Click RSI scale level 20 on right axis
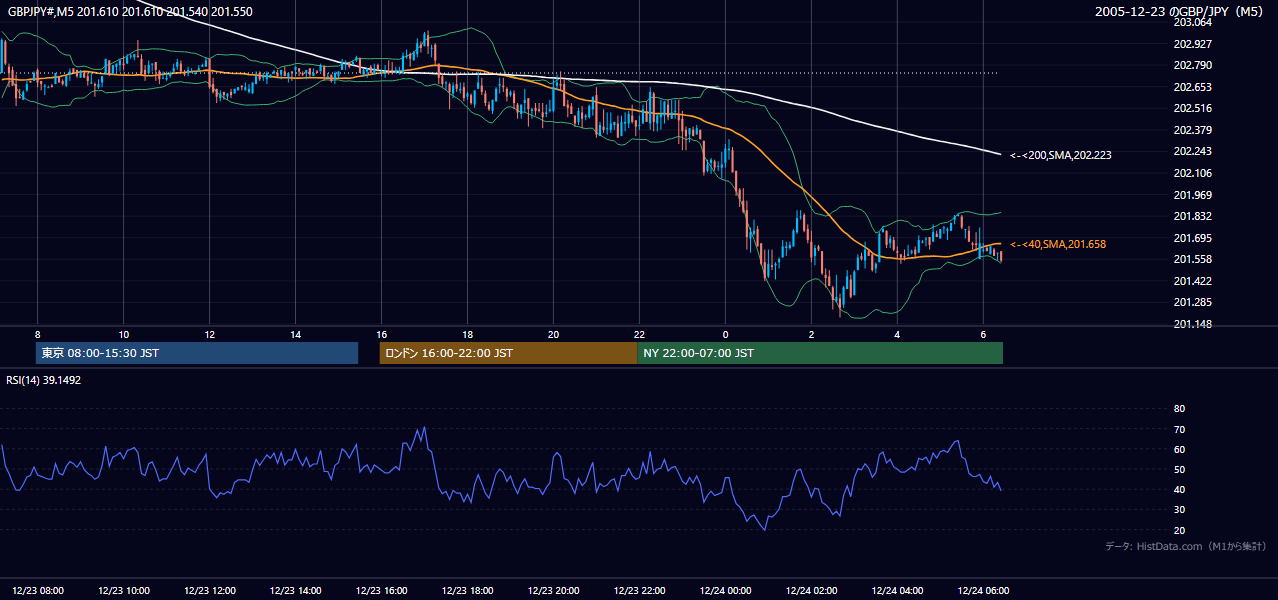 [x=1179, y=530]
